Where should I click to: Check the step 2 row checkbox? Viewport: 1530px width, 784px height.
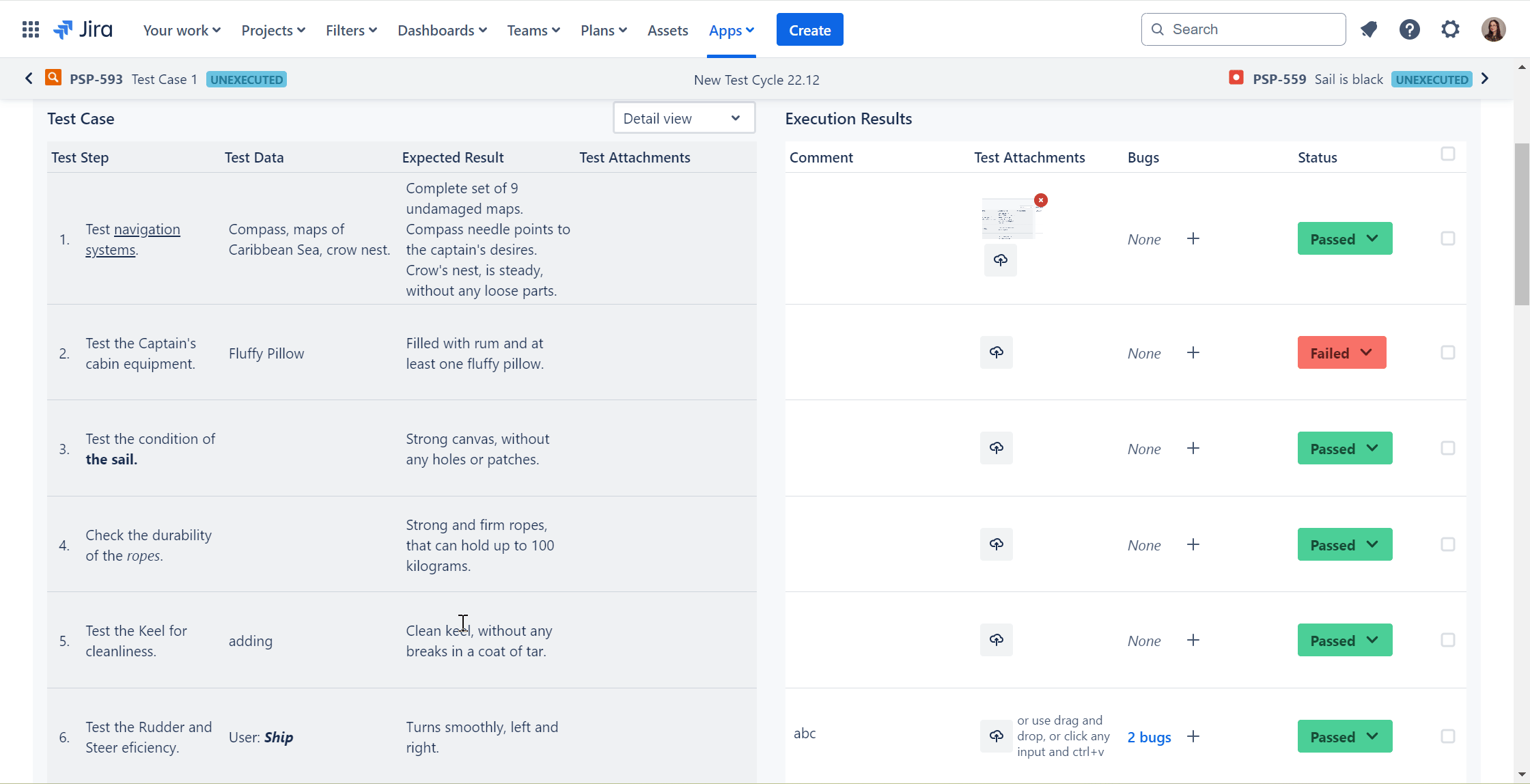1448,352
